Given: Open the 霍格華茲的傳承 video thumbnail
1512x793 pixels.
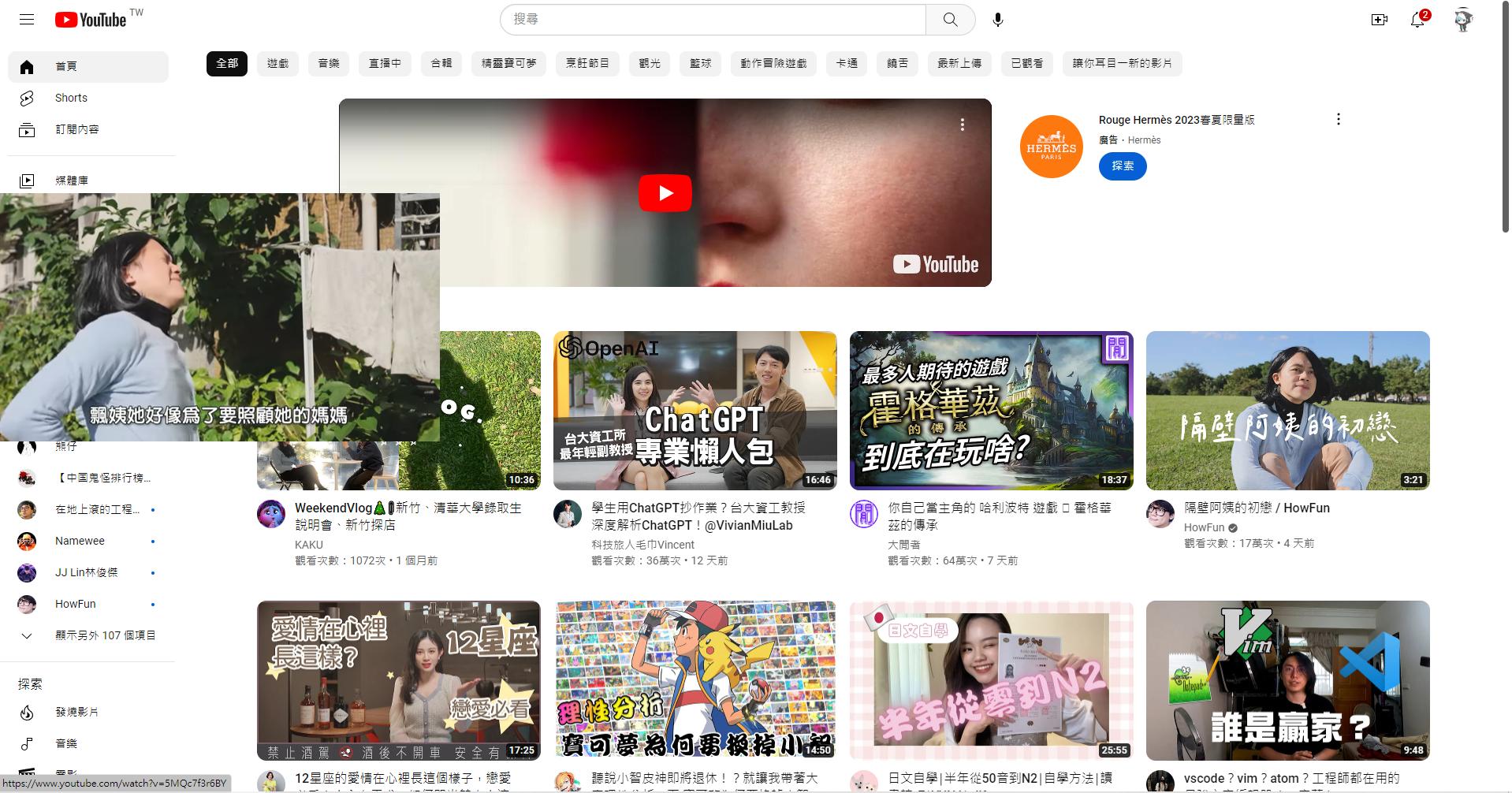Looking at the screenshot, I should tap(992, 411).
